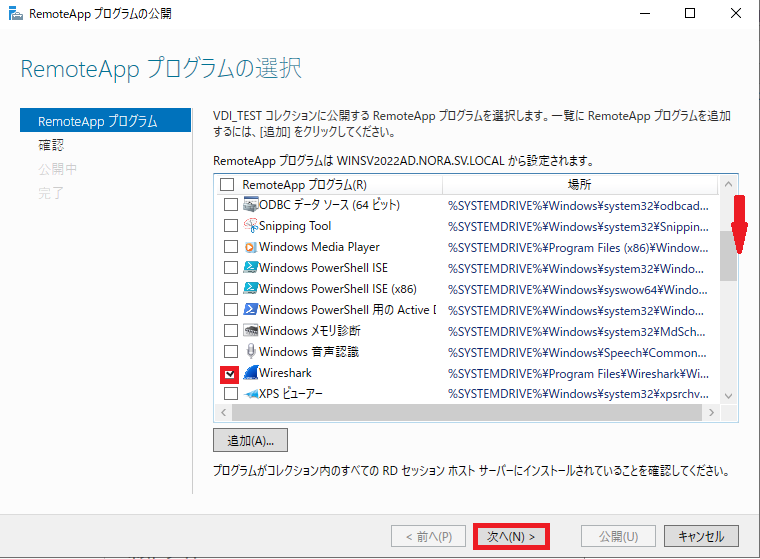Select the 完了 wizard step

click(x=51, y=193)
